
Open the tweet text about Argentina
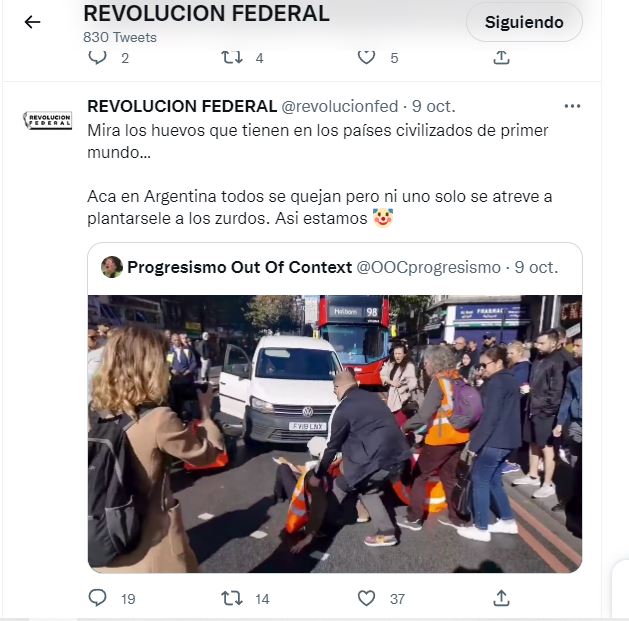[x=320, y=174]
